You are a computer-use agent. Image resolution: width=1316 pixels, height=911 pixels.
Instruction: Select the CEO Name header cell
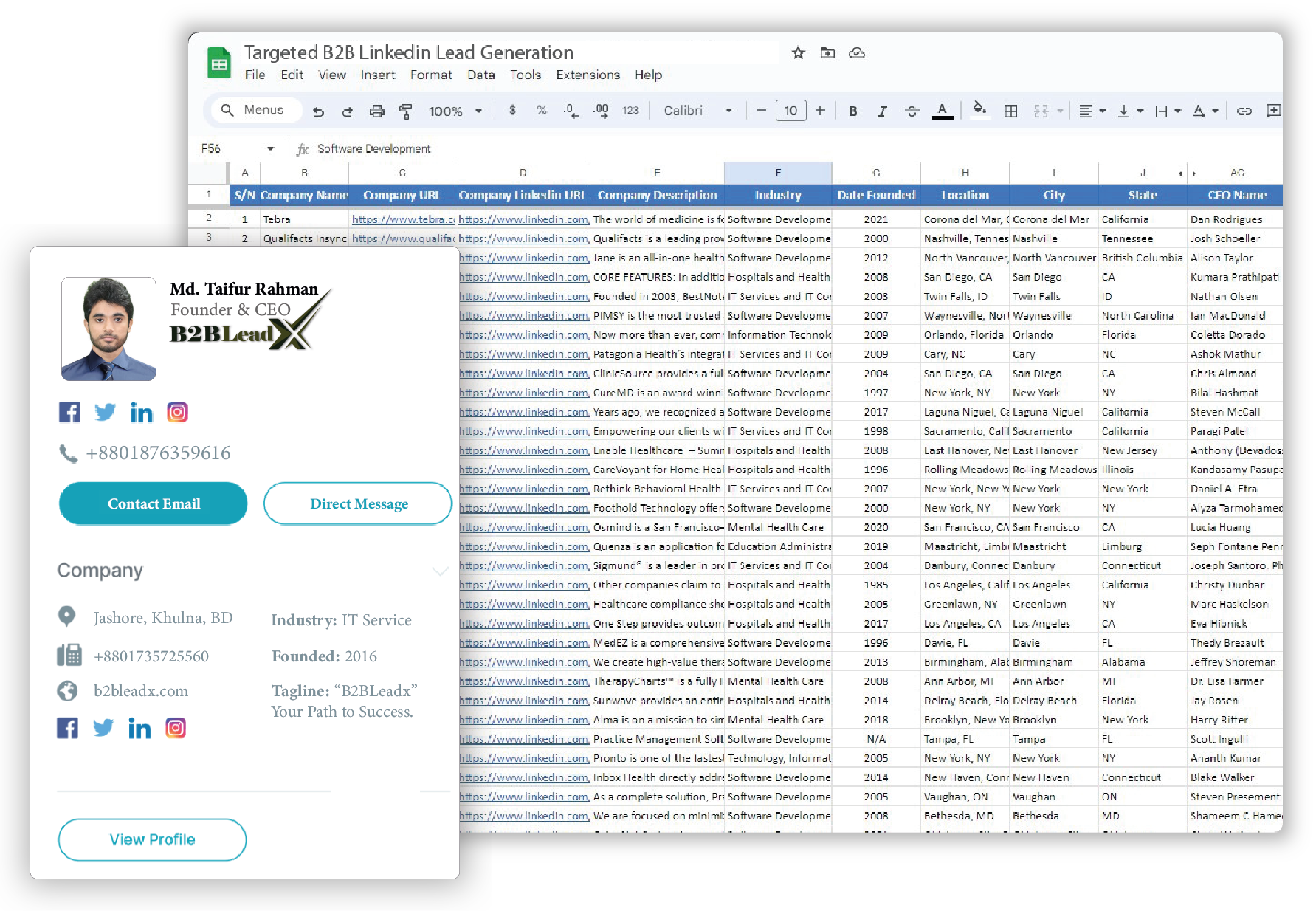pyautogui.click(x=1236, y=195)
